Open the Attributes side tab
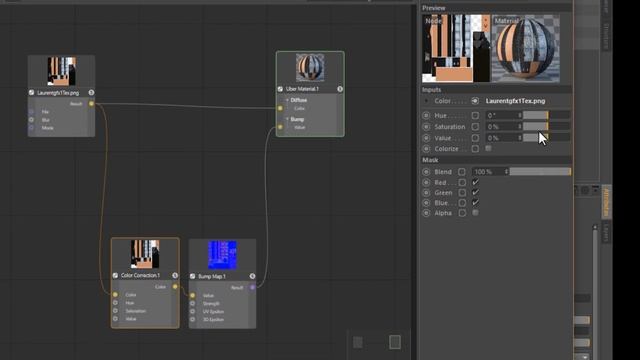640x360 pixels. pos(606,202)
